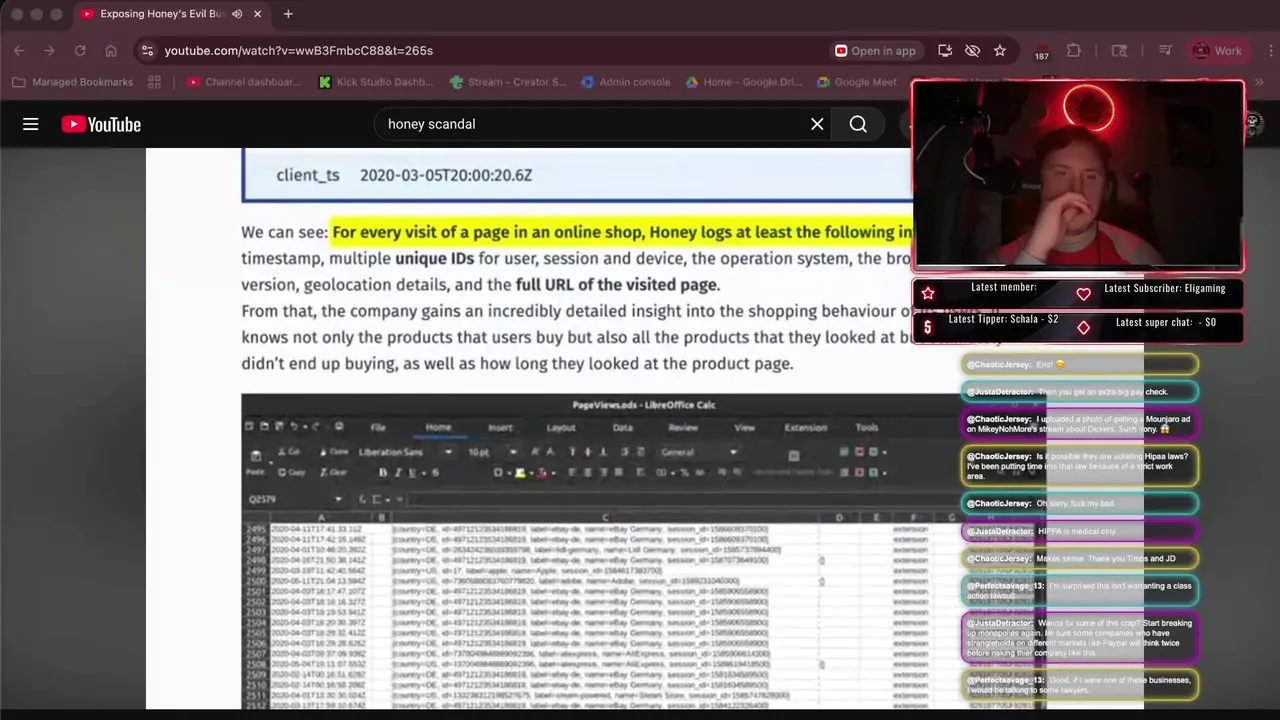Go back to the previous page

pyautogui.click(x=19, y=50)
